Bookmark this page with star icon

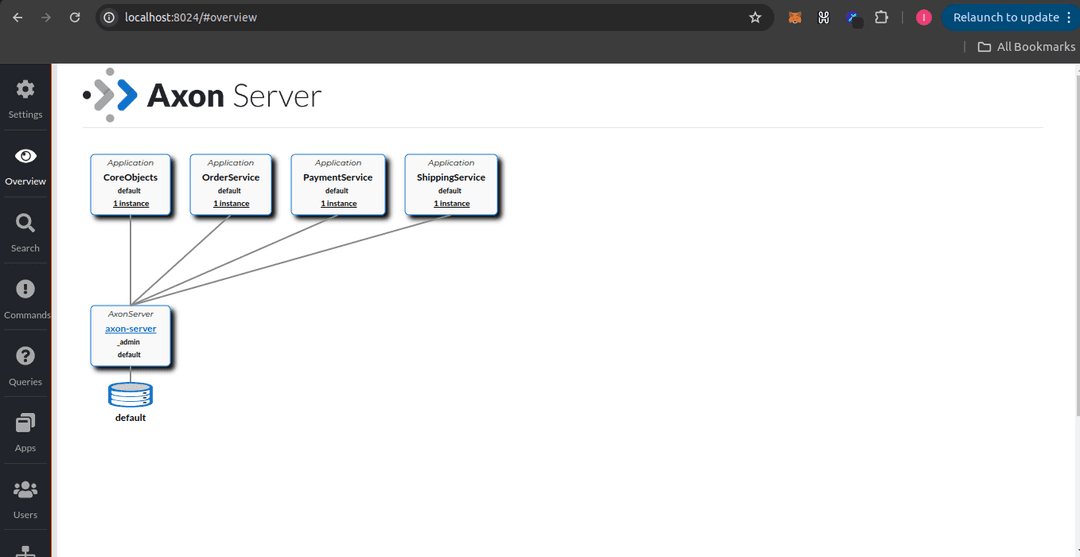pos(755,17)
